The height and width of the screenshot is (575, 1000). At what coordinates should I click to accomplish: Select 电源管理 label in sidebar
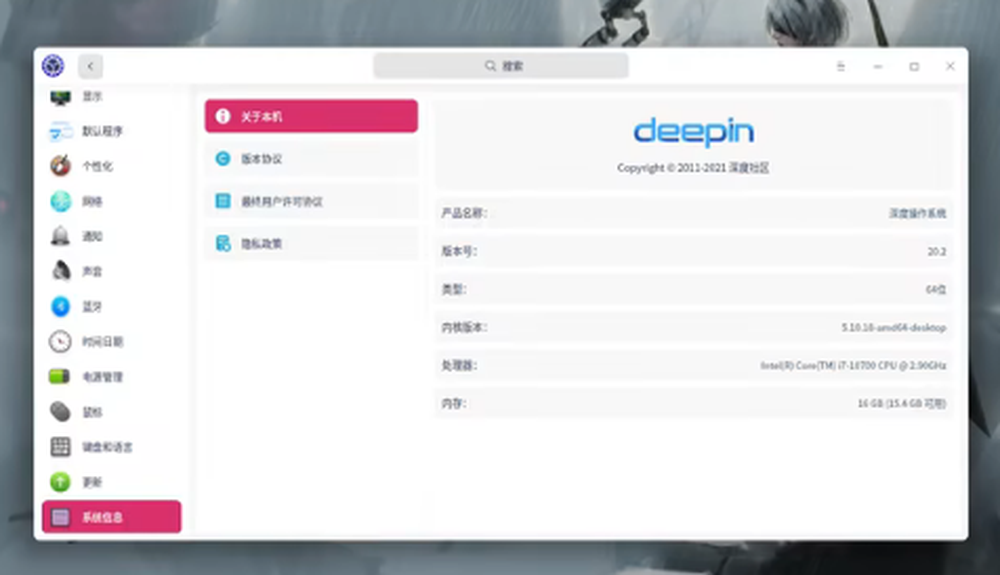[x=103, y=377]
